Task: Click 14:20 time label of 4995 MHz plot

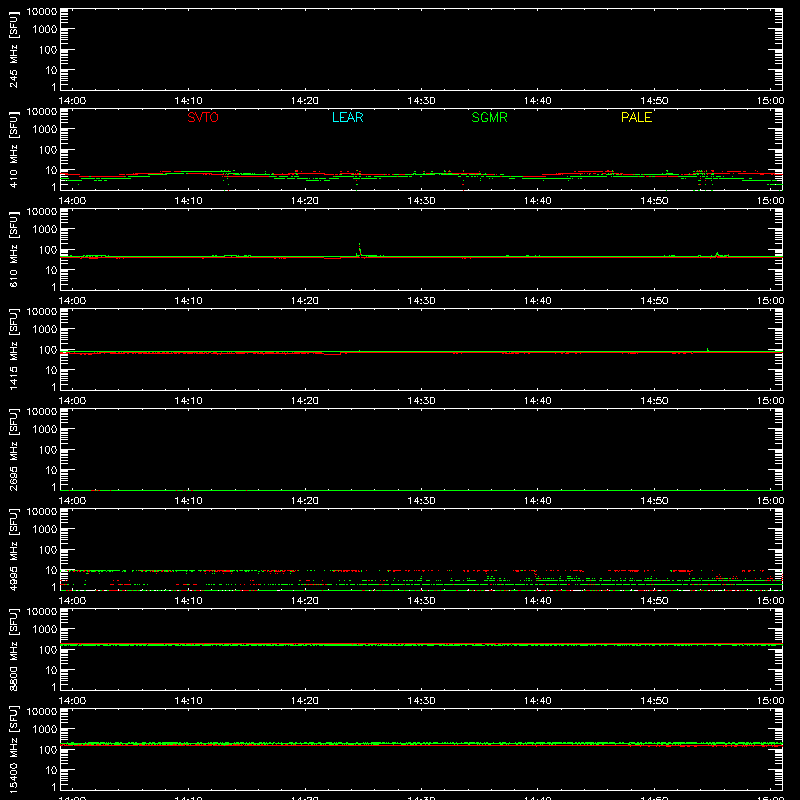Action: 305,601
